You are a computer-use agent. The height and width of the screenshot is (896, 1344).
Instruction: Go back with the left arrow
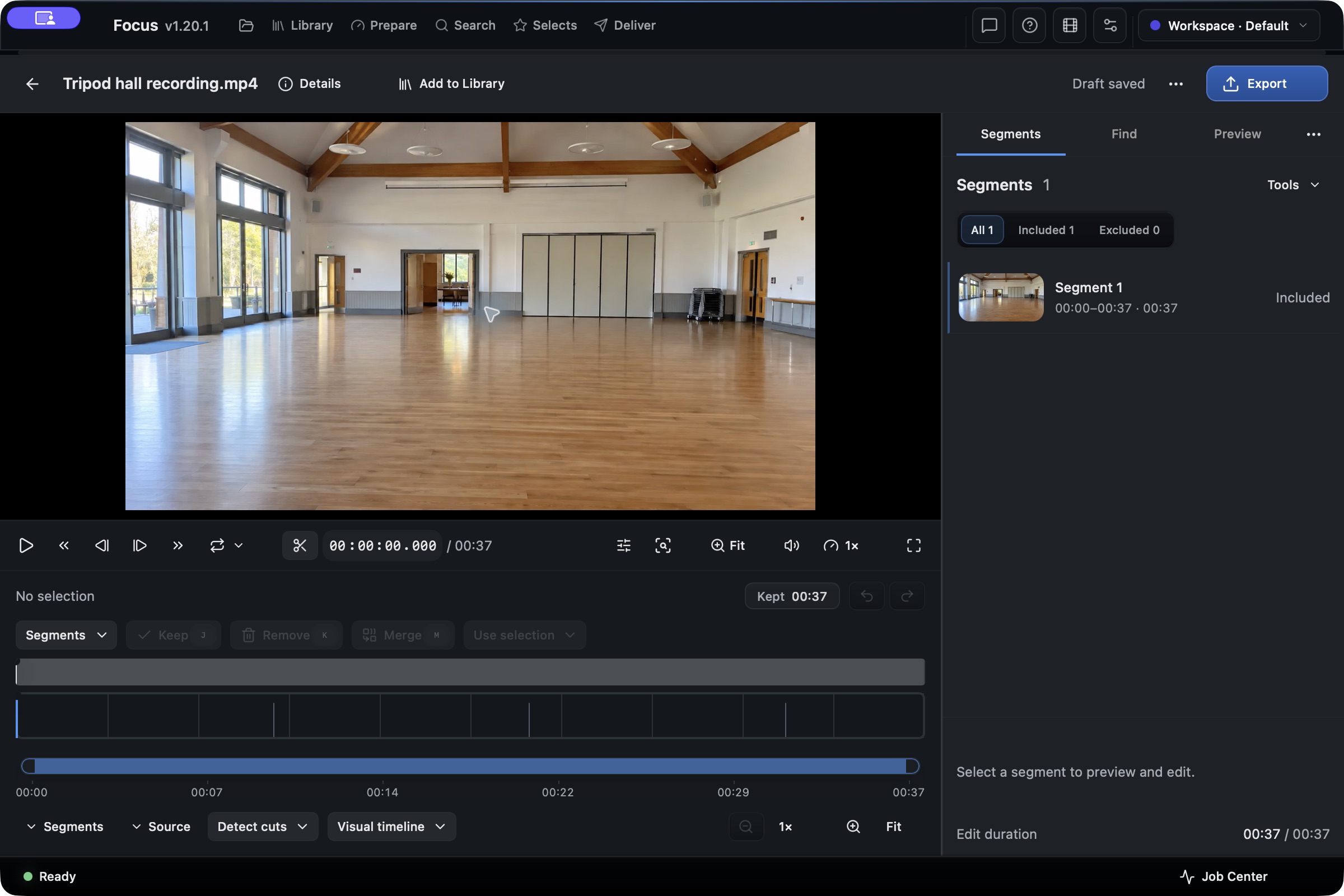click(32, 84)
